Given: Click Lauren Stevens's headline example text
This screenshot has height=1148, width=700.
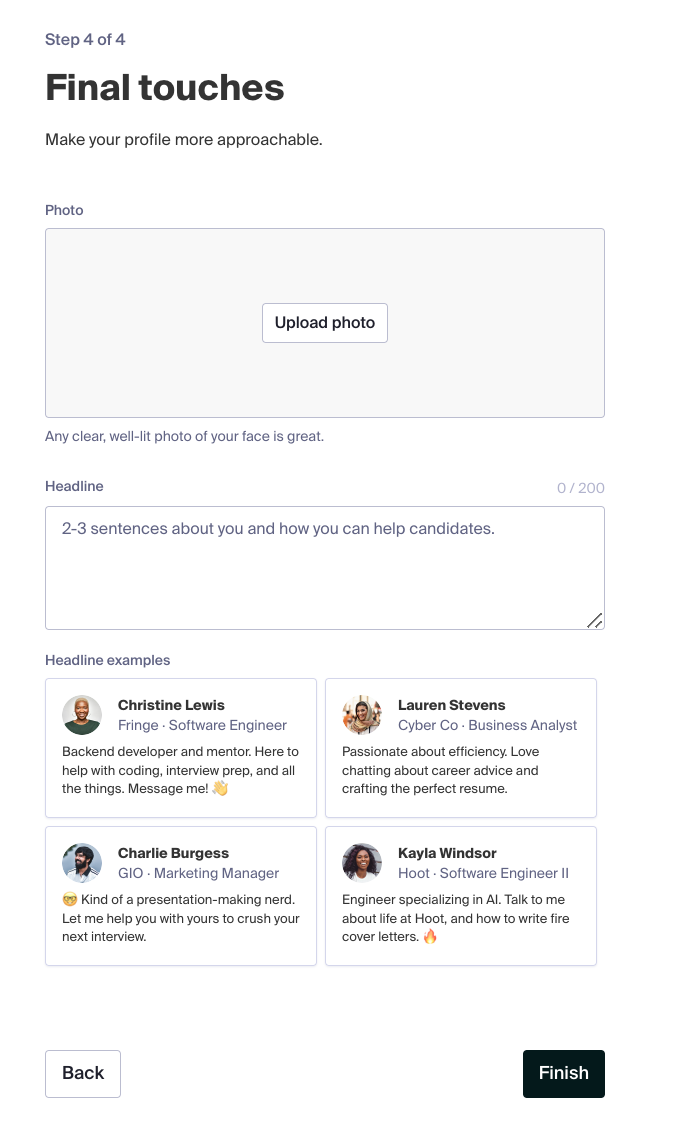Looking at the screenshot, I should coord(440,770).
